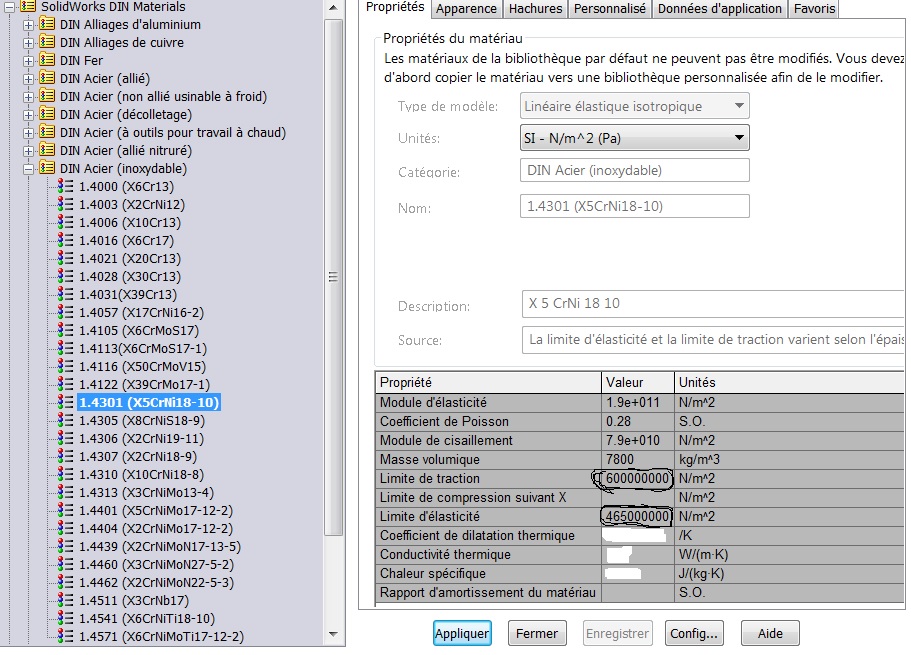This screenshot has height=655, width=911.
Task: Click Limite d'élasticité value 465000000
Action: (637, 517)
